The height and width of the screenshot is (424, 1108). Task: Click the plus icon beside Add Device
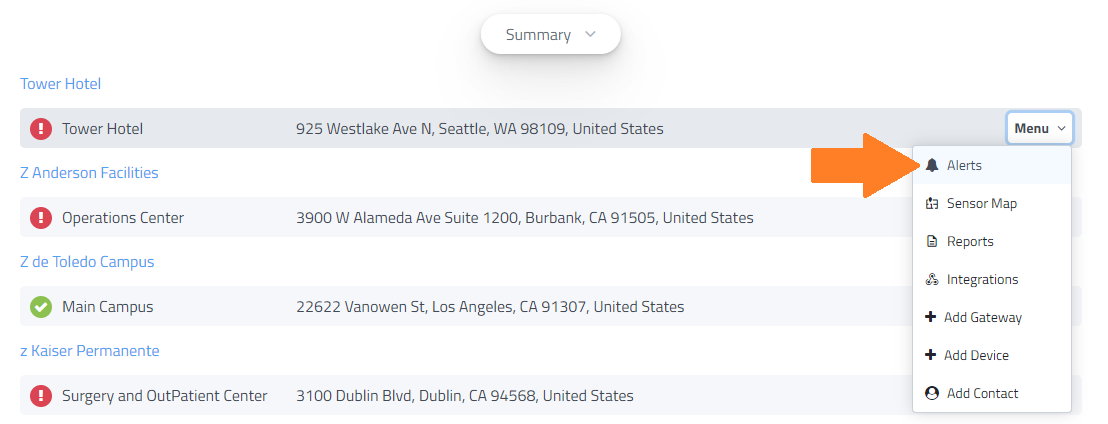tap(931, 355)
